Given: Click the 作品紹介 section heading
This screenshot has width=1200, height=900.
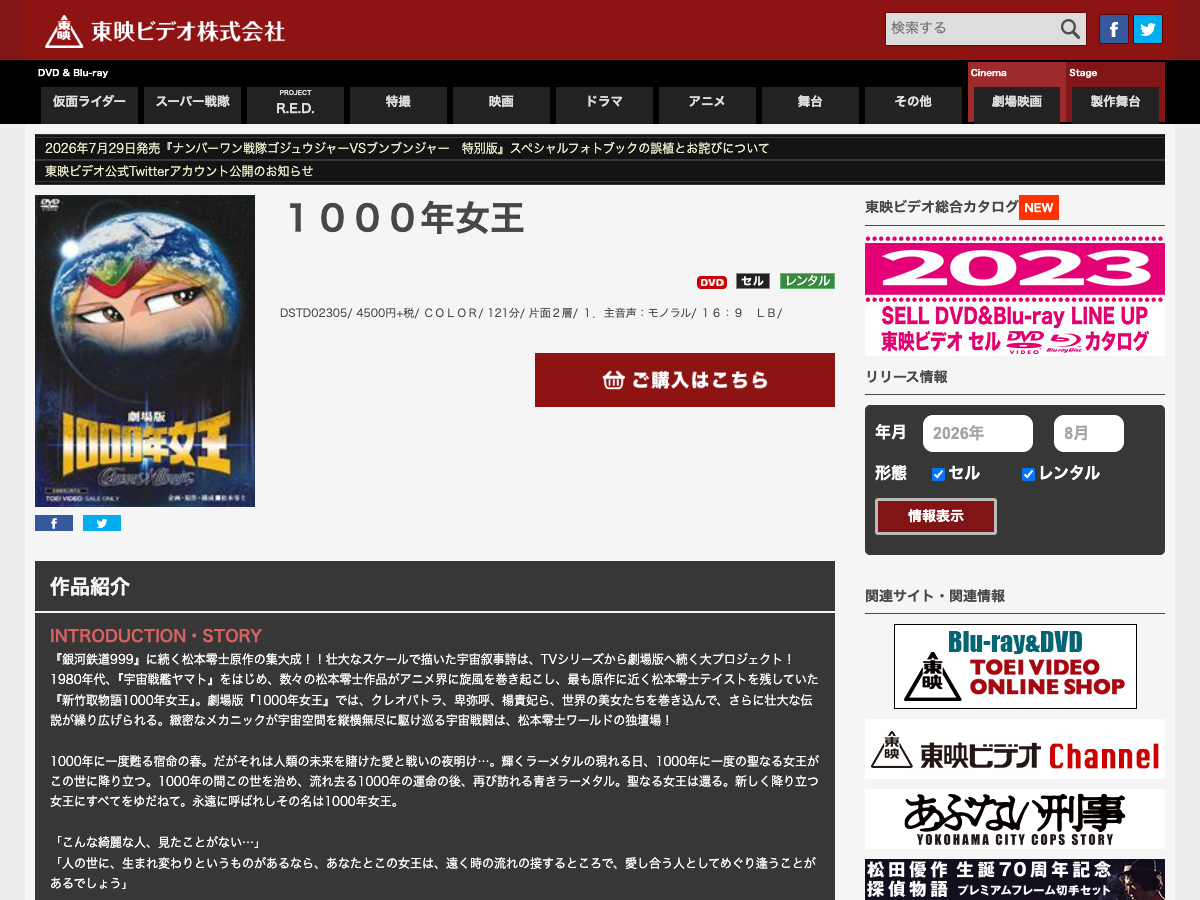Looking at the screenshot, I should pyautogui.click(x=90, y=587).
